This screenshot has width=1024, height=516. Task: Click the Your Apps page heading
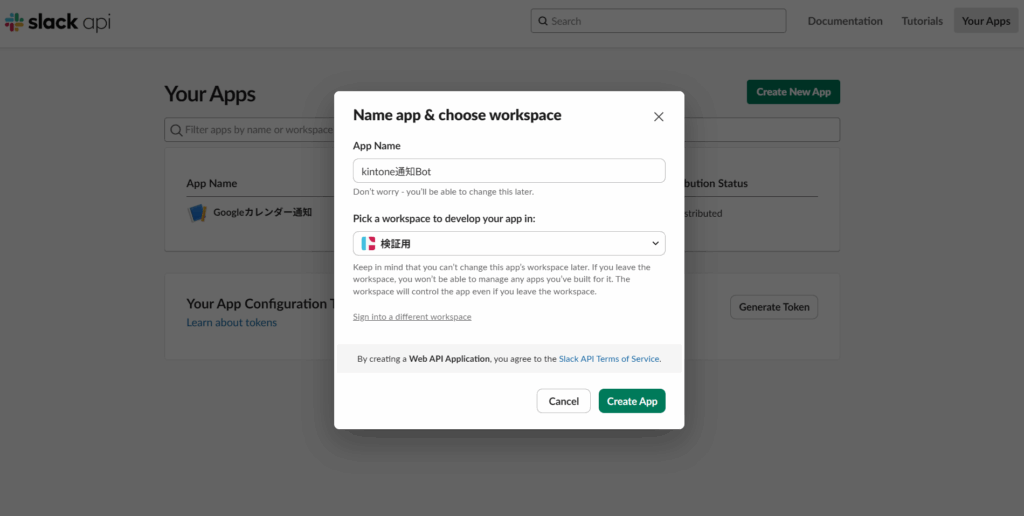coord(210,94)
